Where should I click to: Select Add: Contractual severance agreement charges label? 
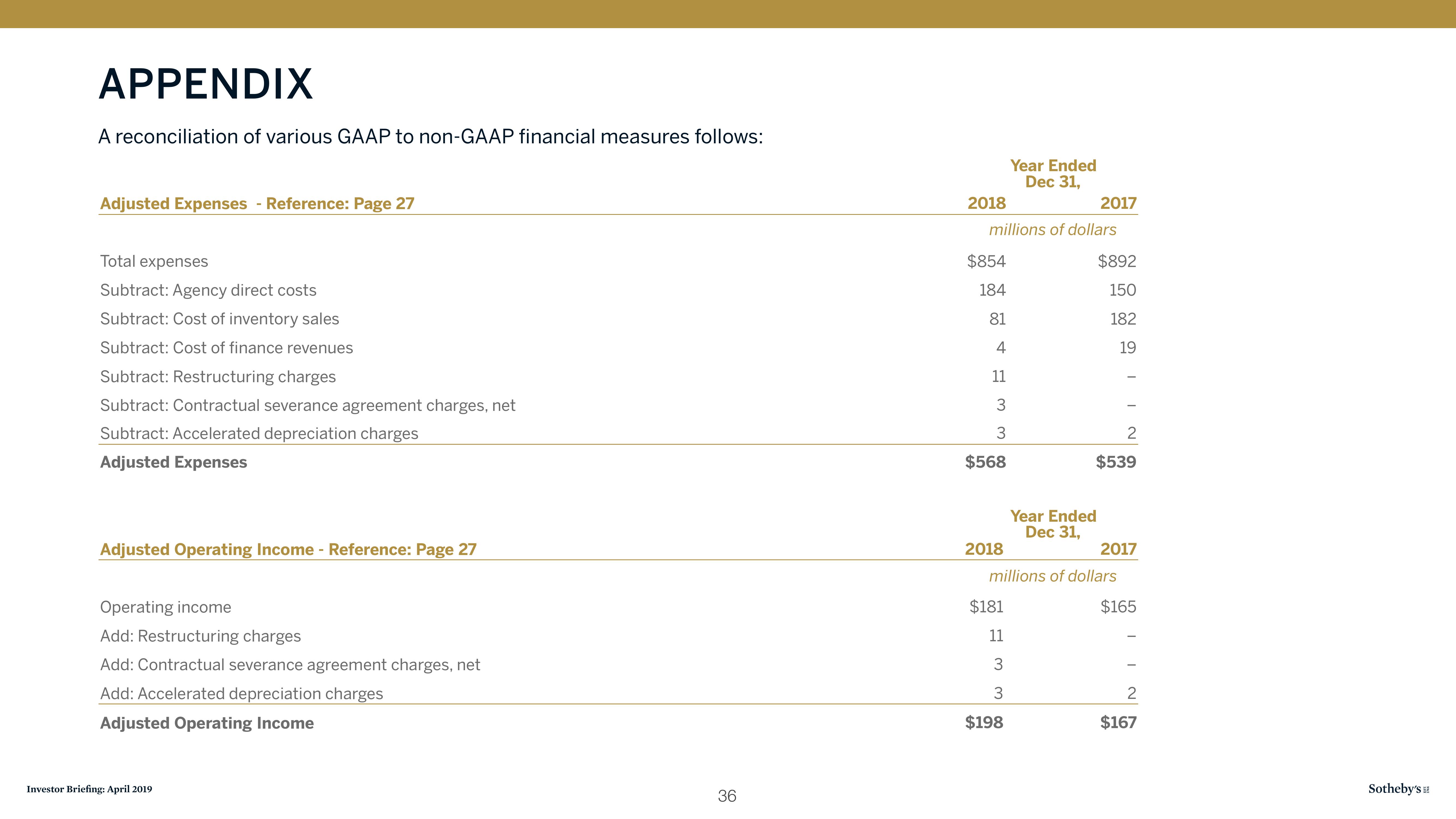coord(290,665)
